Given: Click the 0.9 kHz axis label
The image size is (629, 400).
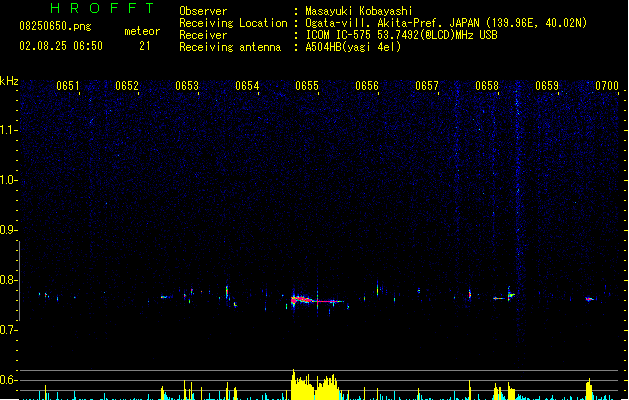Looking at the screenshot, I should pyautogui.click(x=8, y=230).
